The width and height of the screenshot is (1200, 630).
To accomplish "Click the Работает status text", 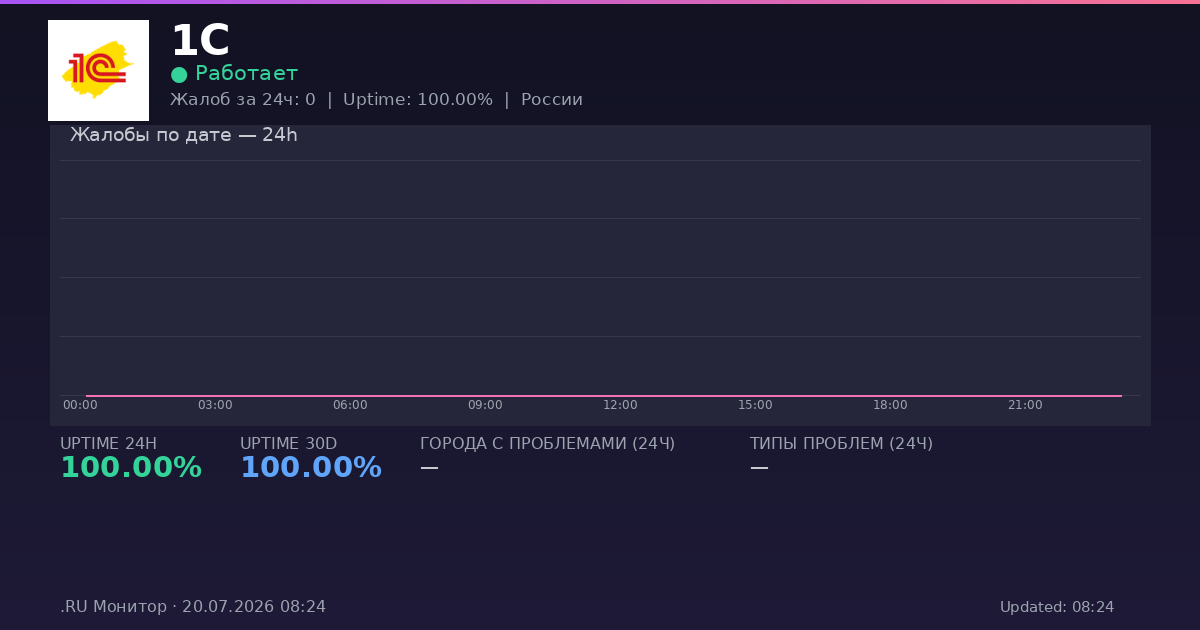I will (x=246, y=74).
